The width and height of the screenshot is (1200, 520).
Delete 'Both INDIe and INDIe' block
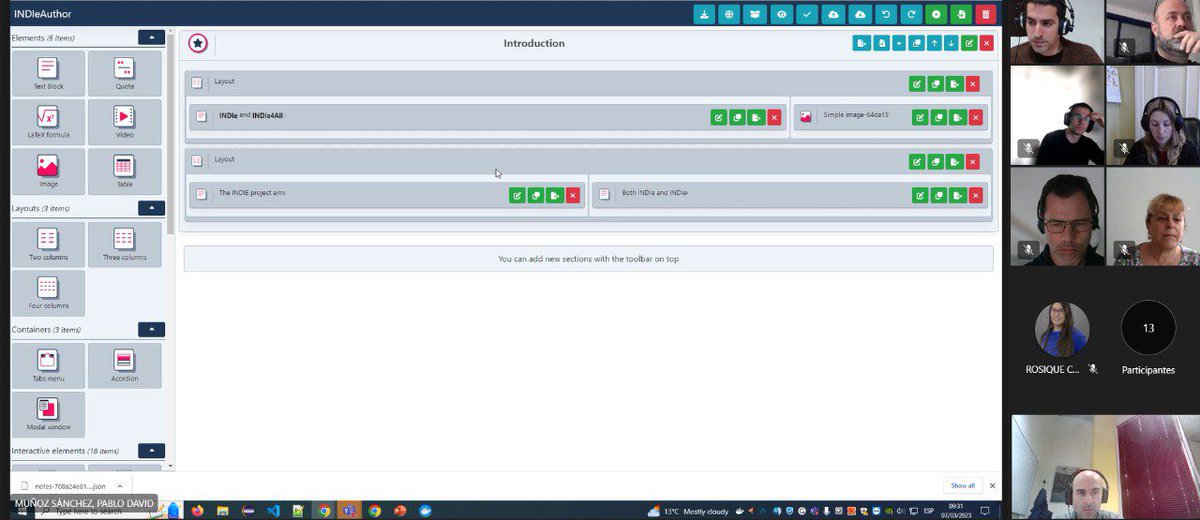point(976,195)
